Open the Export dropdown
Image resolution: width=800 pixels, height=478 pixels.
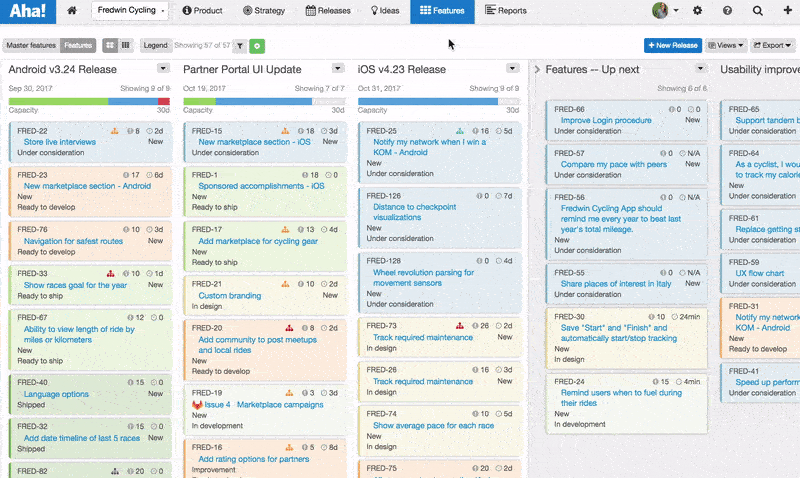click(x=772, y=45)
